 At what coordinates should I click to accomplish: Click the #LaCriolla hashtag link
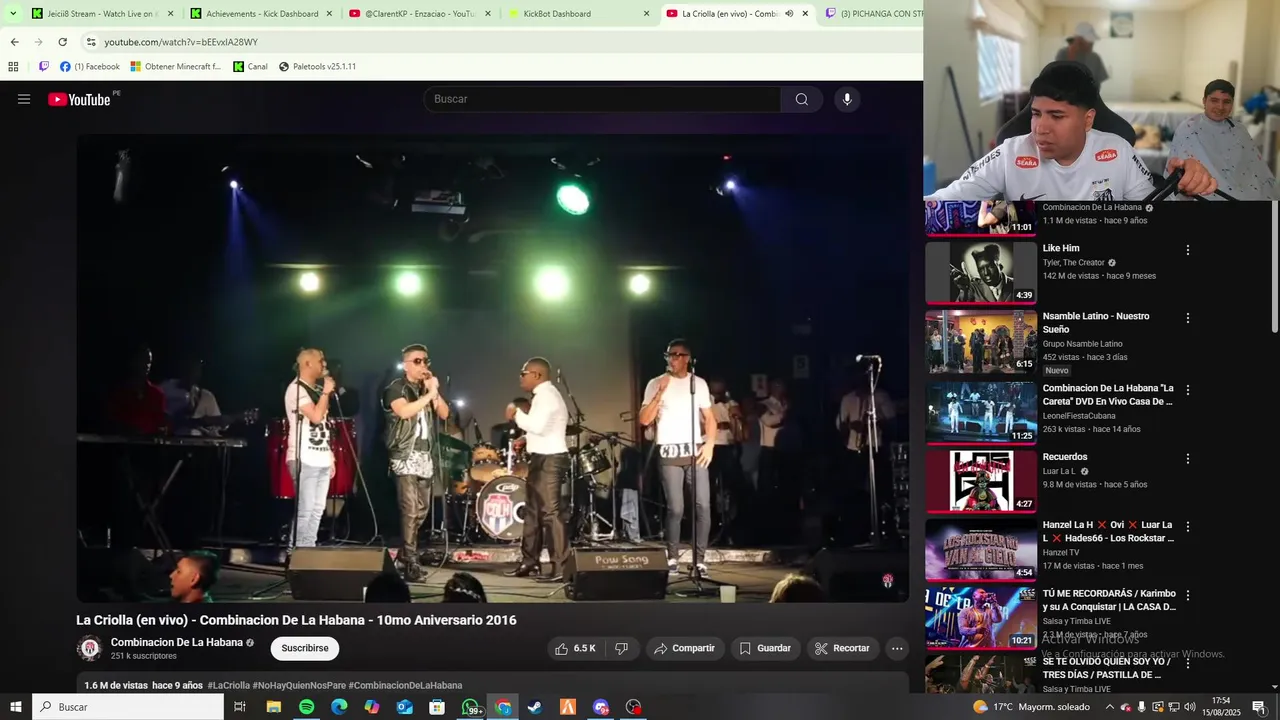coord(229,685)
